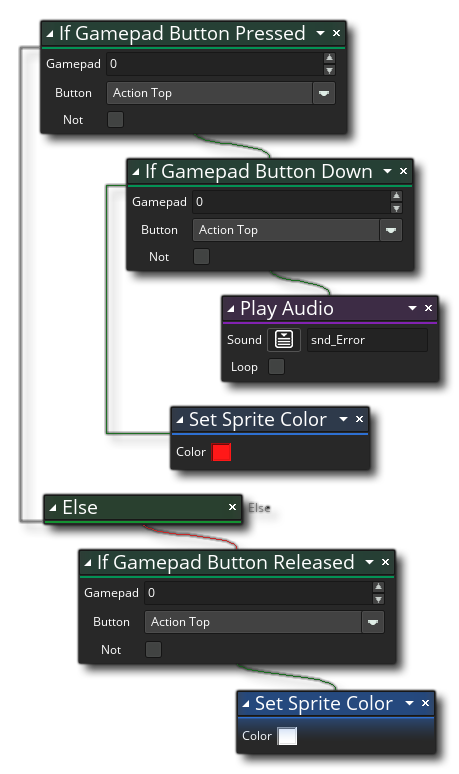
Task: Increase Gamepad value in Button Down node
Action: (396, 196)
